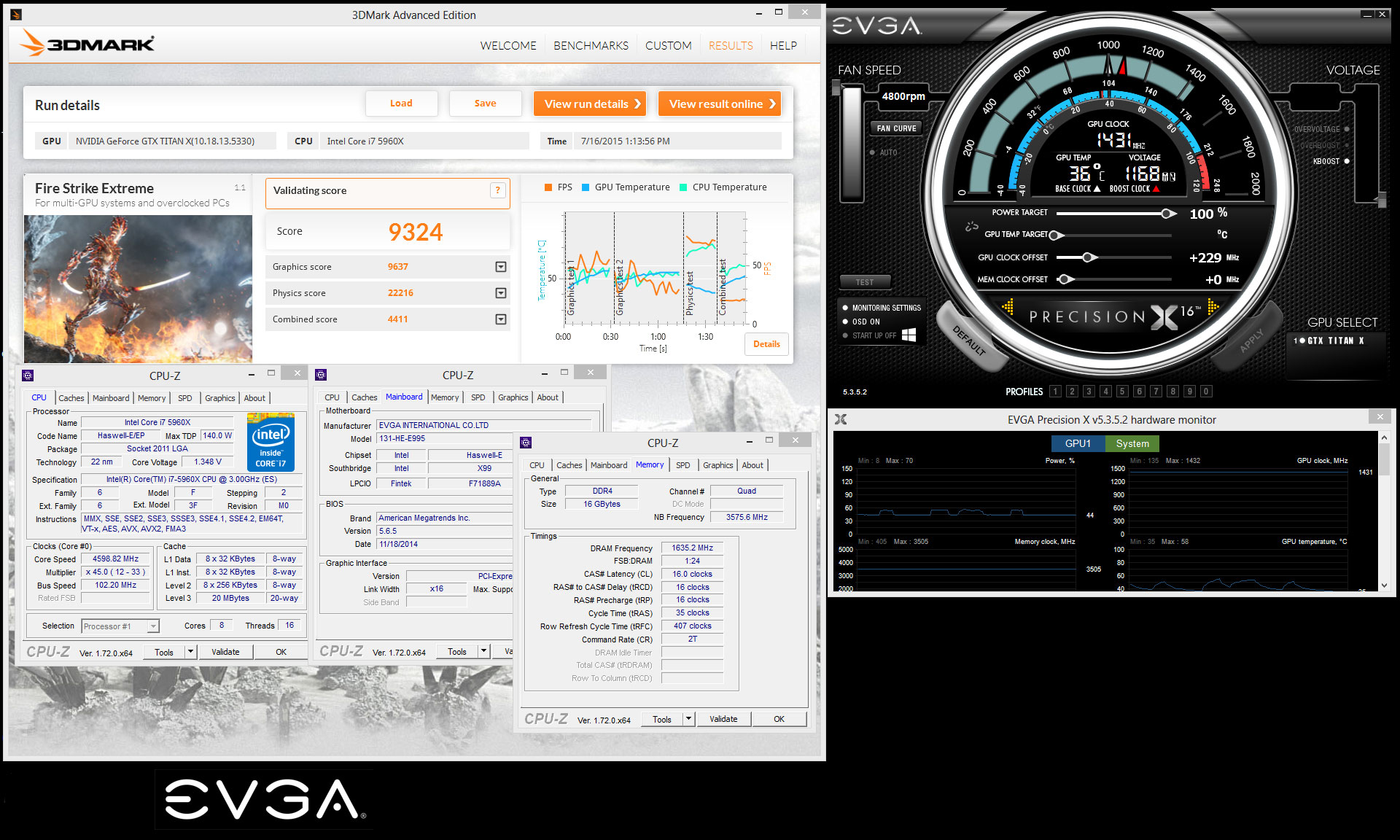Click the left yellow arrow beside Precision X logo
Screen dimensions: 1400x840
[1008, 307]
